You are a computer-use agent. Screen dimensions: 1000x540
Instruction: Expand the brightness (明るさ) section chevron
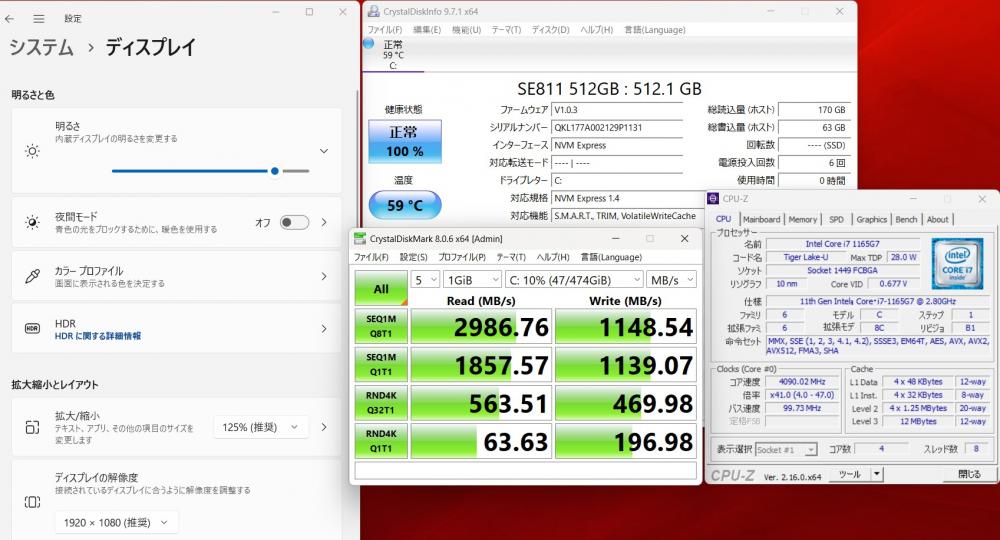323,151
